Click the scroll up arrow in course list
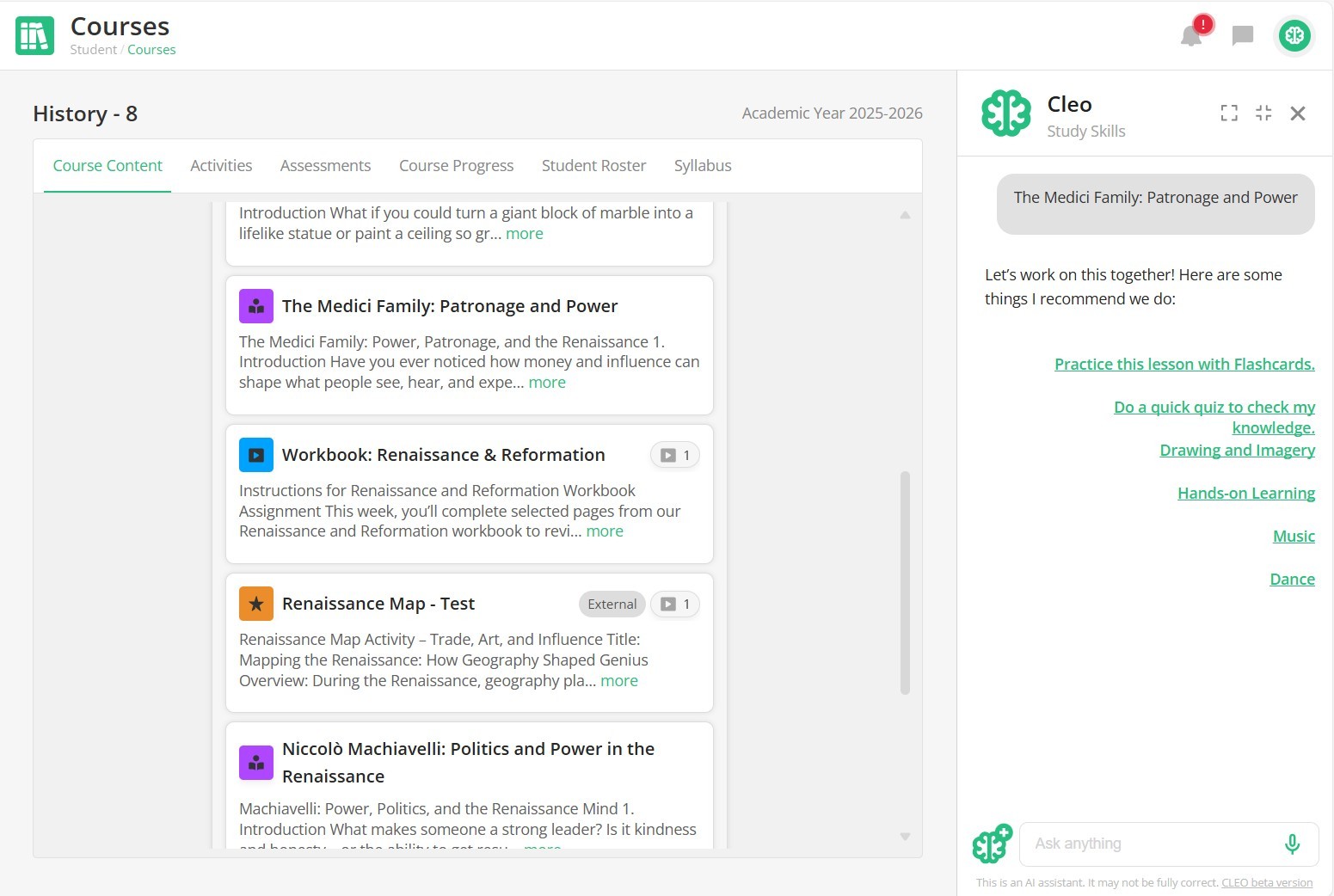The width and height of the screenshot is (1334, 896). (x=905, y=215)
